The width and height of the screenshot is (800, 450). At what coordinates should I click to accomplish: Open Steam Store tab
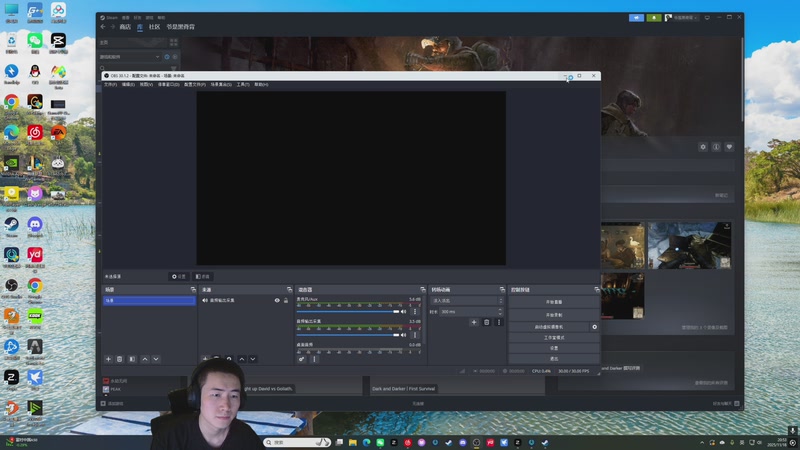125,27
